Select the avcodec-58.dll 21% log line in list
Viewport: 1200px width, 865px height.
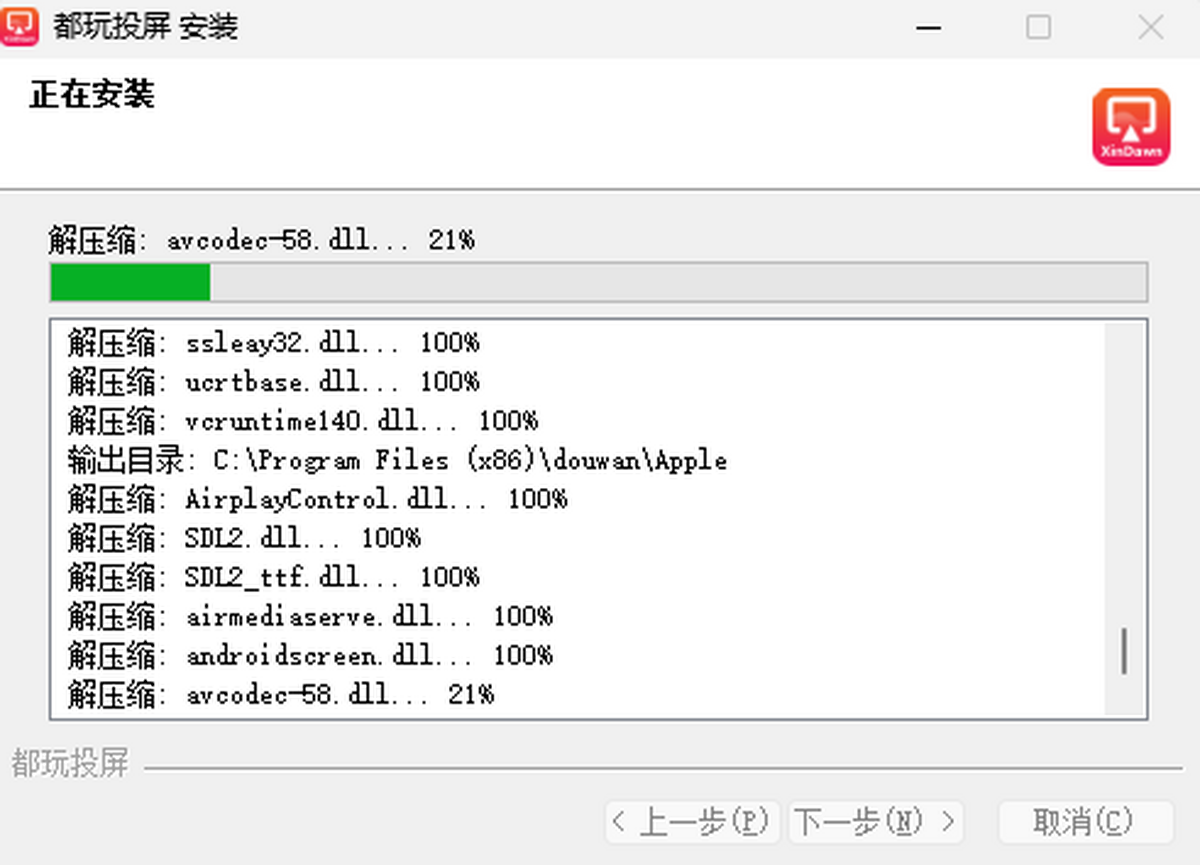[x=281, y=694]
